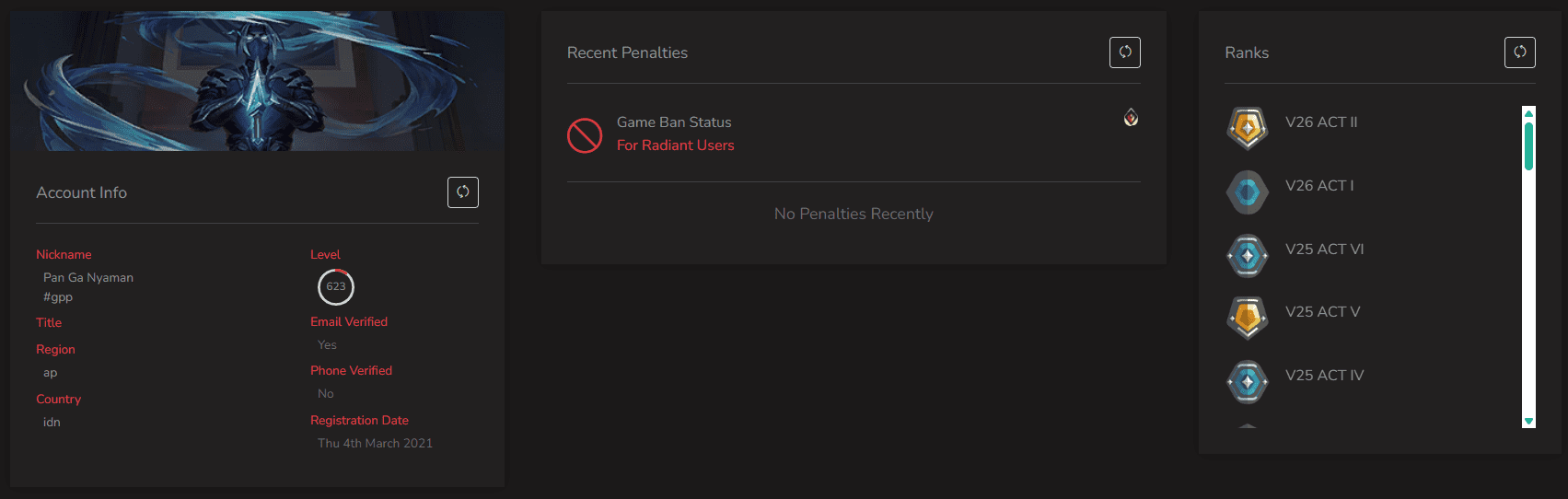The height and width of the screenshot is (499, 1568).
Task: Click the Ranks list scrollbar thumb
Action: pos(1528,145)
